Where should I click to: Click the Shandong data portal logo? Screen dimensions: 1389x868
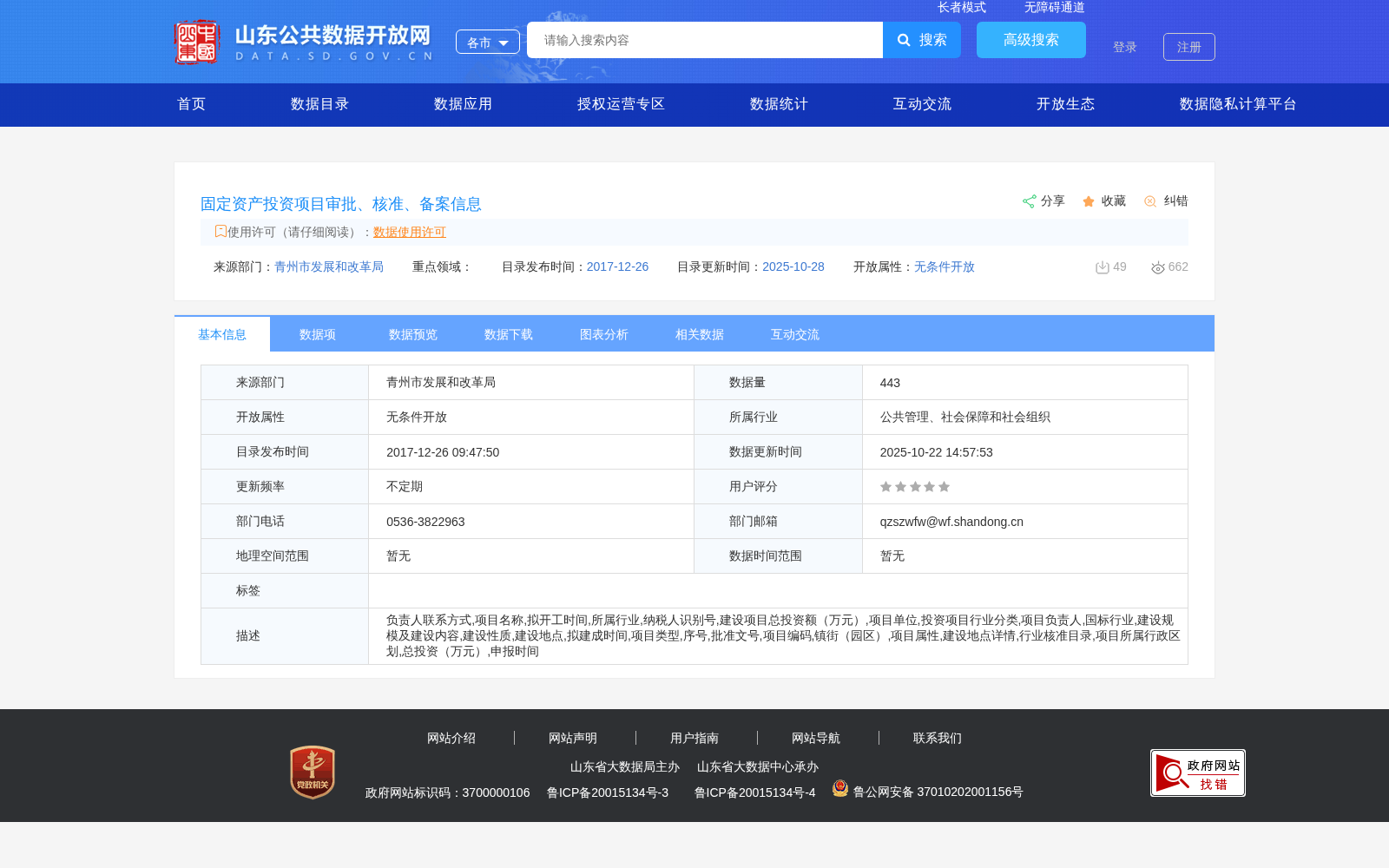(303, 42)
